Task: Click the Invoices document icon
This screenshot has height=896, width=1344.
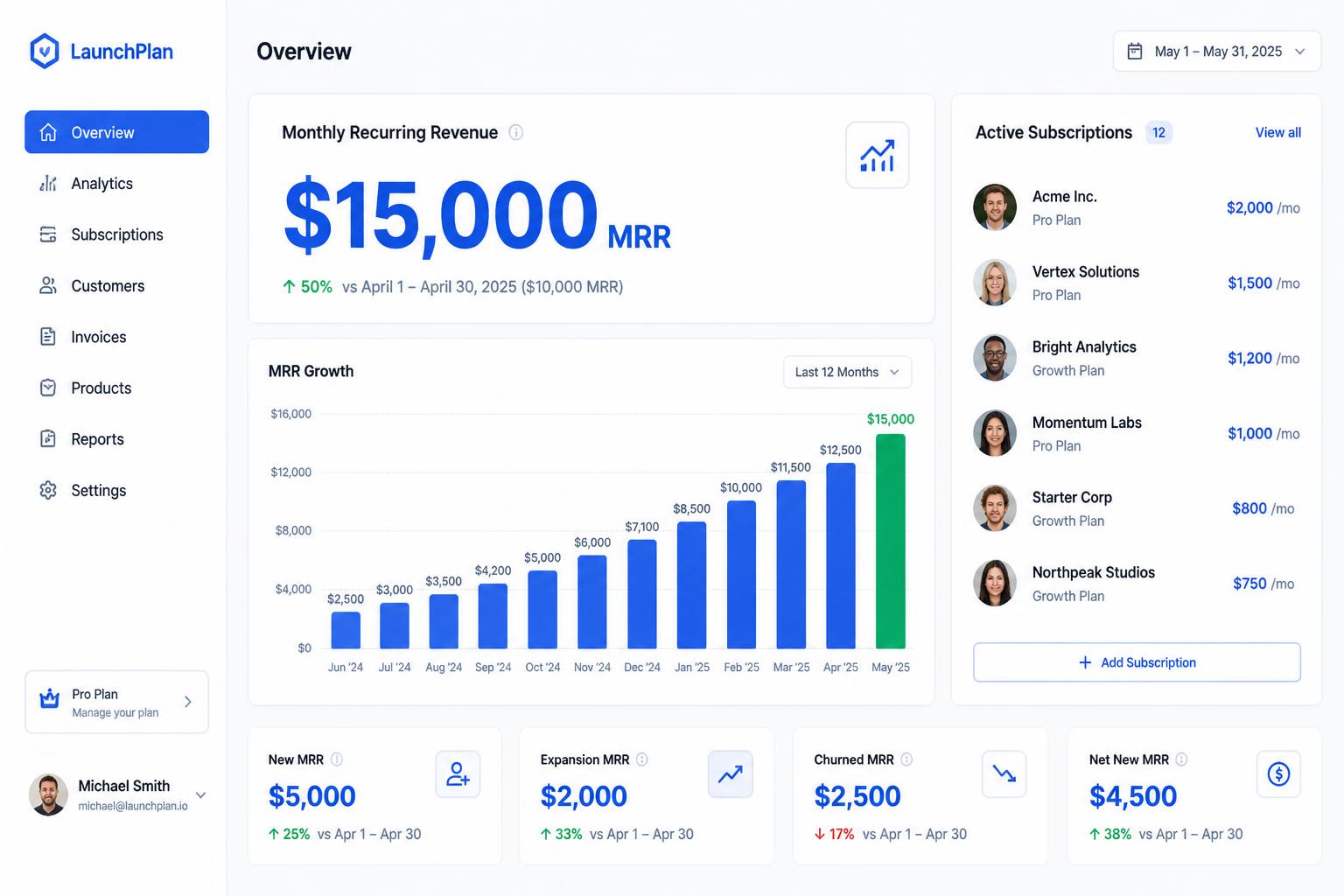Action: [48, 337]
